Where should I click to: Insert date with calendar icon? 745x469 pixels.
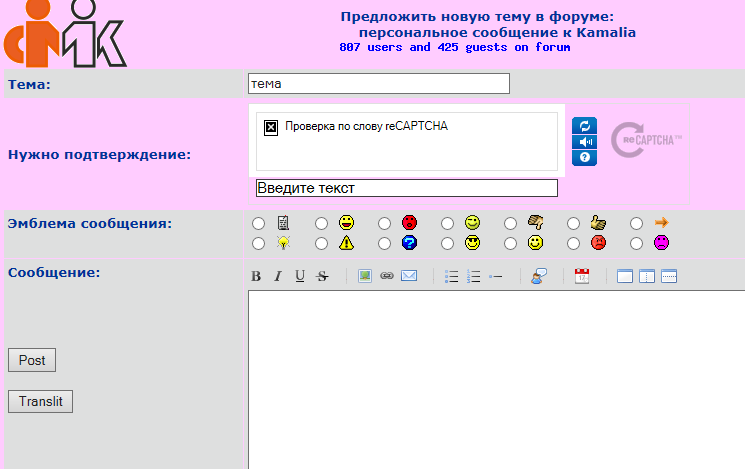(x=582, y=276)
